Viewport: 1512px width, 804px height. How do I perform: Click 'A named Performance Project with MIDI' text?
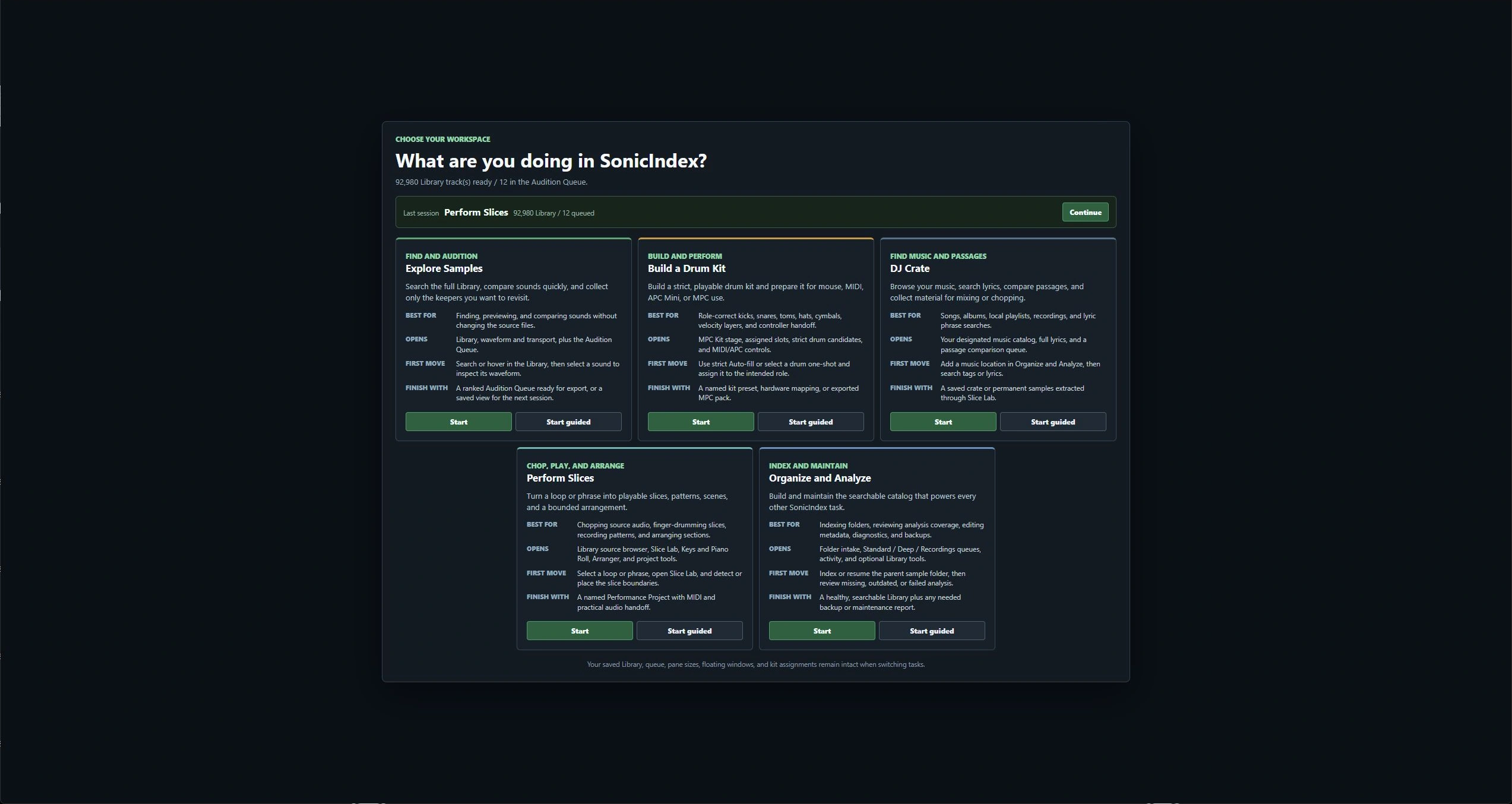coord(646,602)
